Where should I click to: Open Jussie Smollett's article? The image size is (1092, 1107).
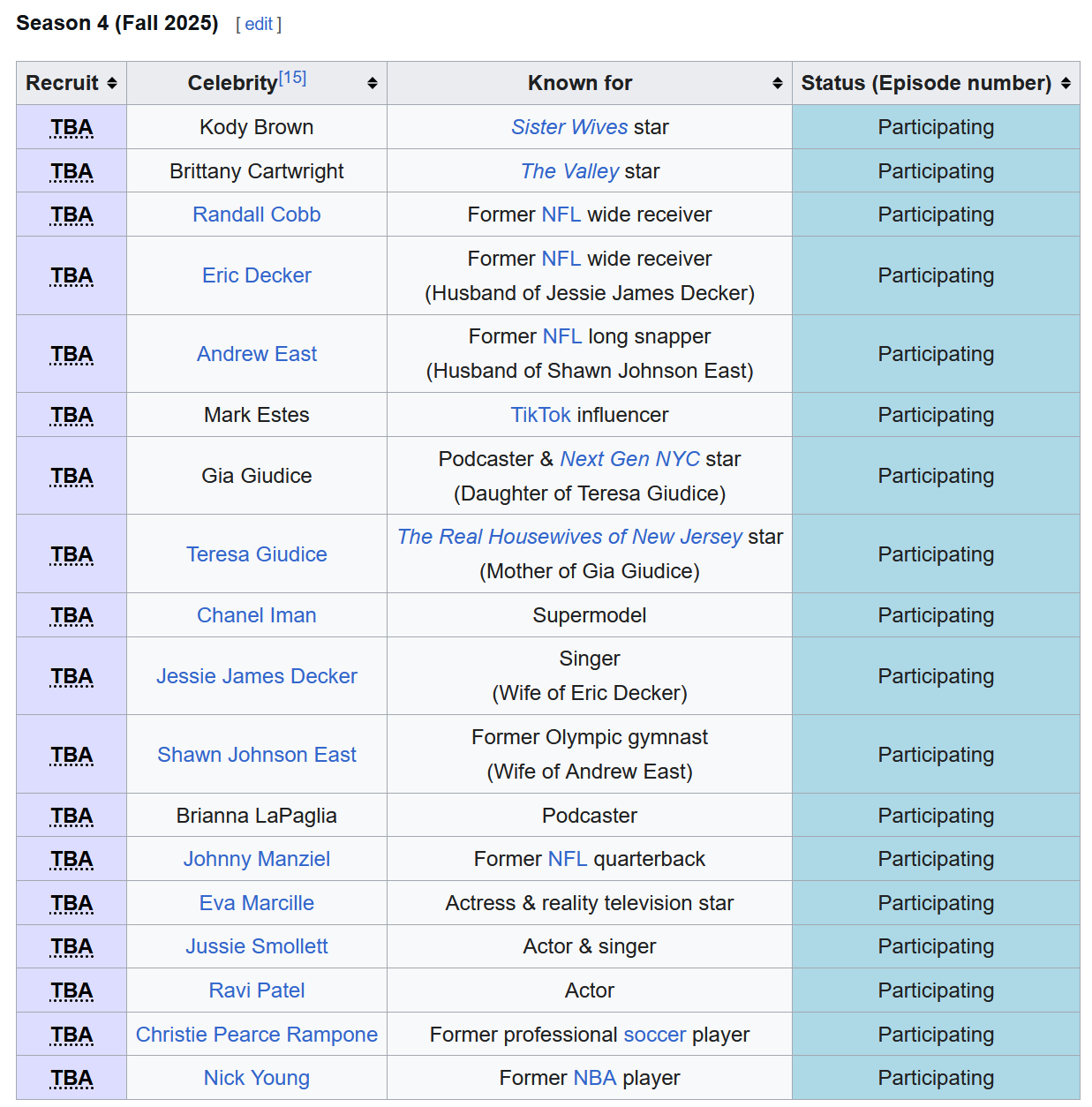[x=257, y=946]
